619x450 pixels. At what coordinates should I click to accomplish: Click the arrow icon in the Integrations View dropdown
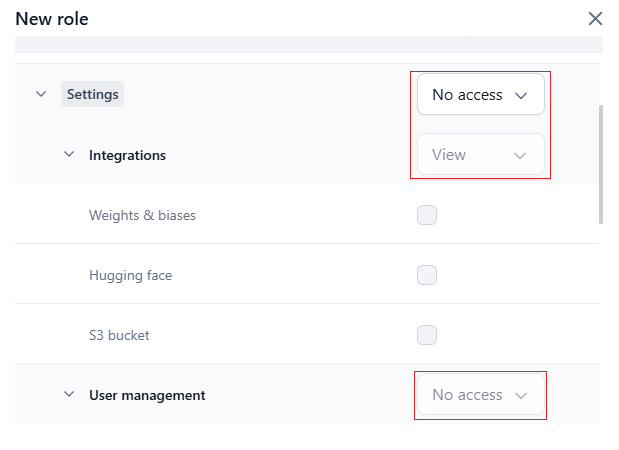click(x=520, y=156)
